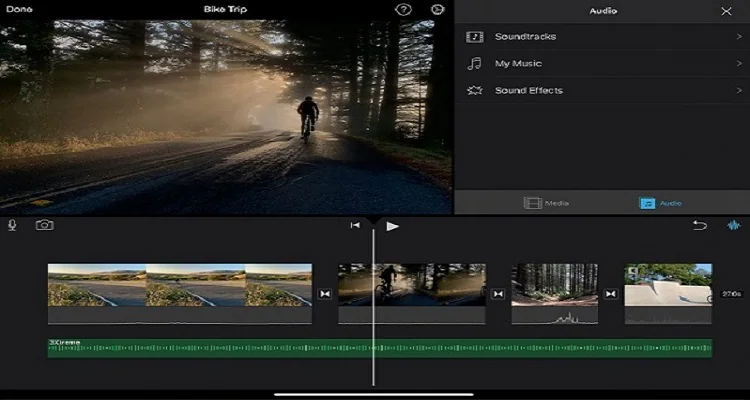The height and width of the screenshot is (400, 750).
Task: Switch to the Audio tab
Action: (660, 203)
